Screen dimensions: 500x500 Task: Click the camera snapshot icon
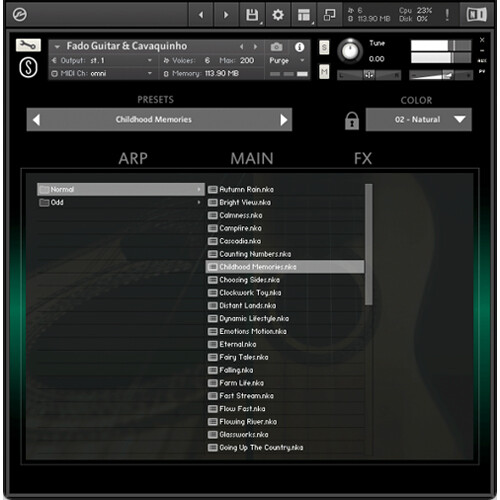276,47
